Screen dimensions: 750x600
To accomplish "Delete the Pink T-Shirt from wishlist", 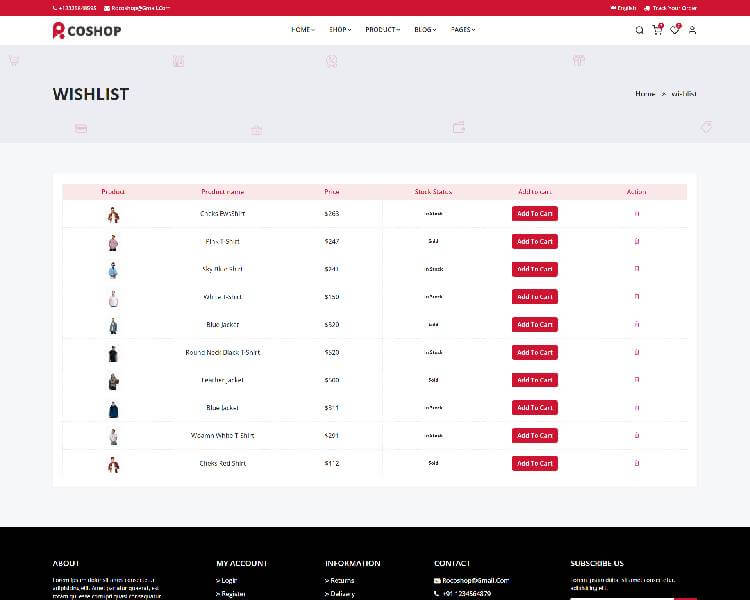I will [x=637, y=241].
